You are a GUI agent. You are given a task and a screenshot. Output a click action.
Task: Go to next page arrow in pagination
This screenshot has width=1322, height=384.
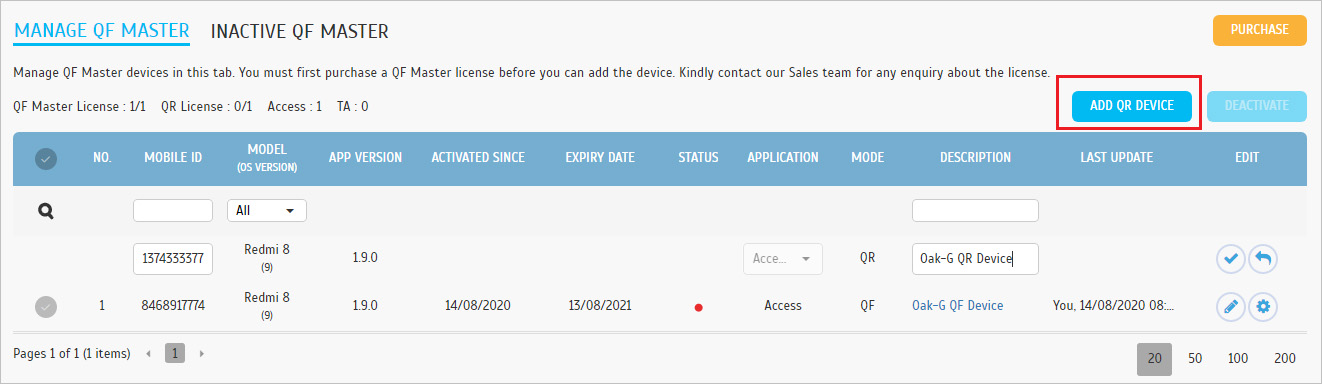201,354
